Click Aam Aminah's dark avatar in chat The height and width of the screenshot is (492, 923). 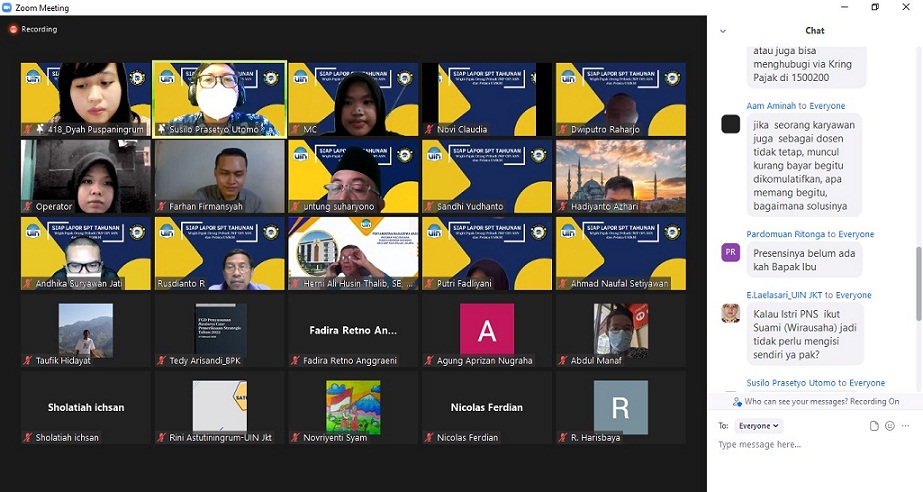[x=730, y=124]
